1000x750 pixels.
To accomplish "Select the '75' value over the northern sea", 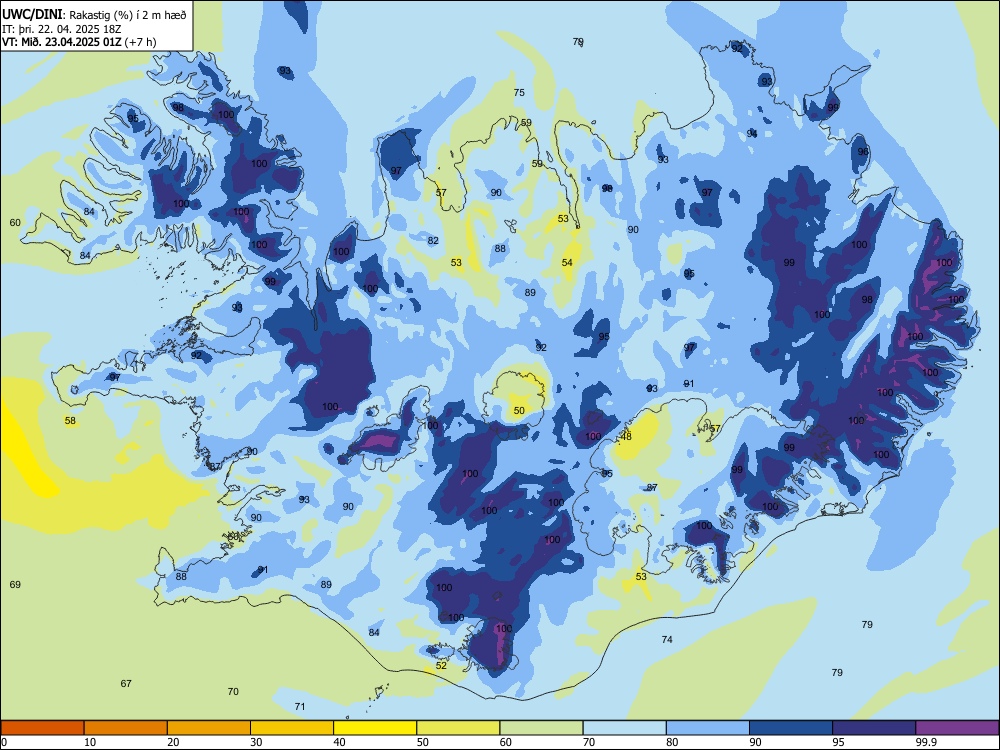I will pyautogui.click(x=519, y=92).
